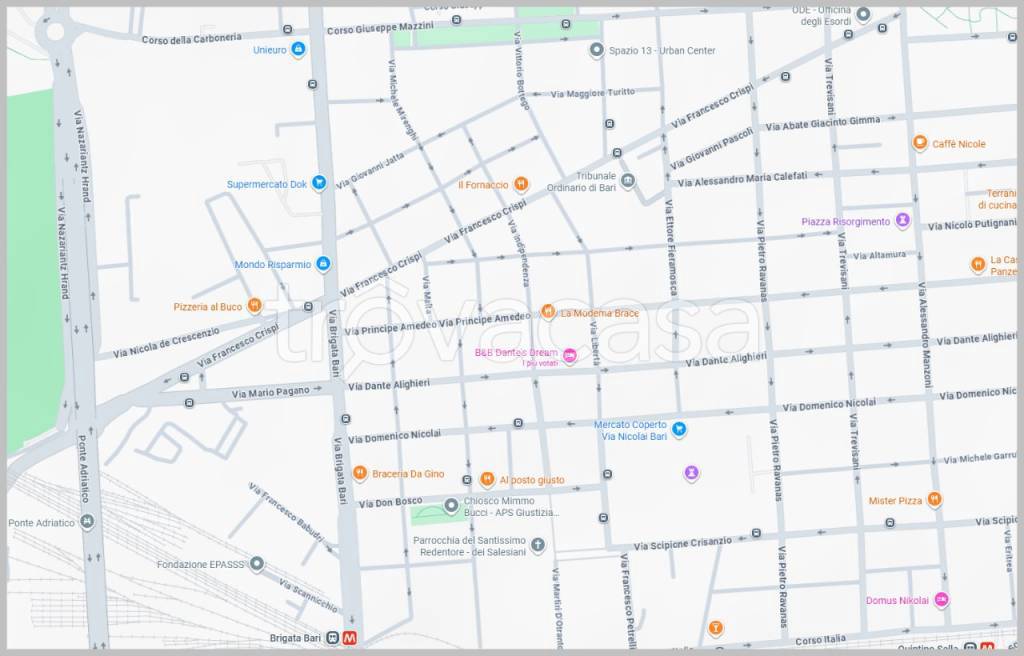Click the Corso della Carboneria label
Screen dimensions: 1024x656
[x=191, y=39]
